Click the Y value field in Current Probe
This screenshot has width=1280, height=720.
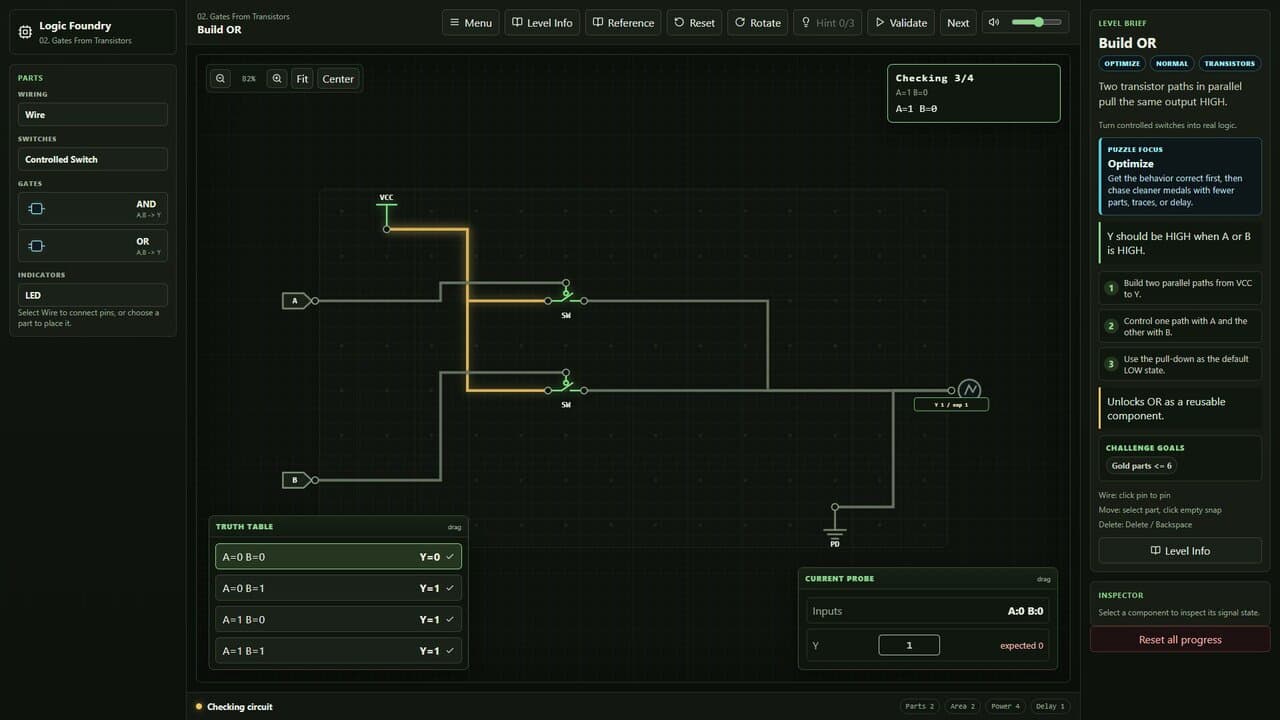click(909, 645)
